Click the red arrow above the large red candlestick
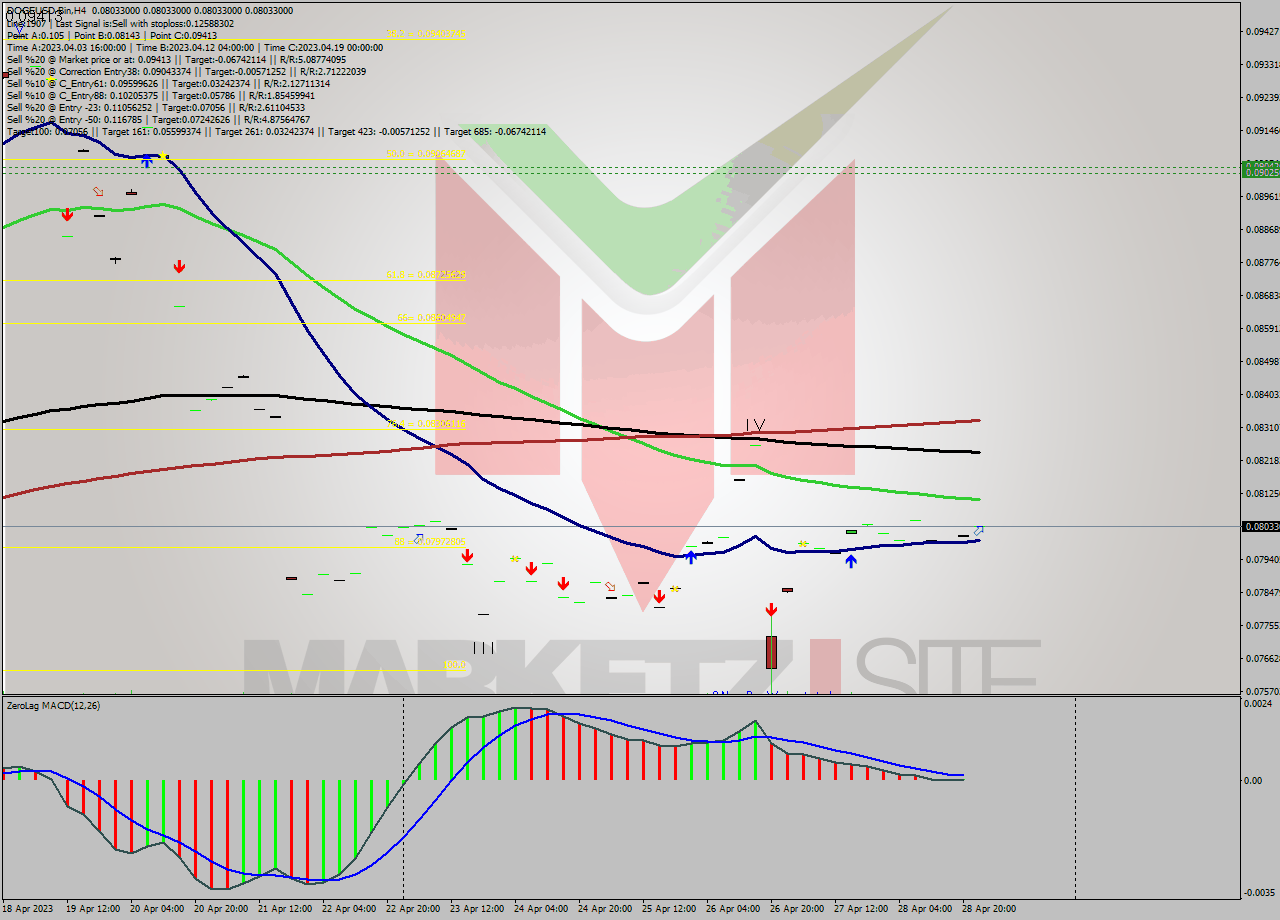 click(x=771, y=609)
